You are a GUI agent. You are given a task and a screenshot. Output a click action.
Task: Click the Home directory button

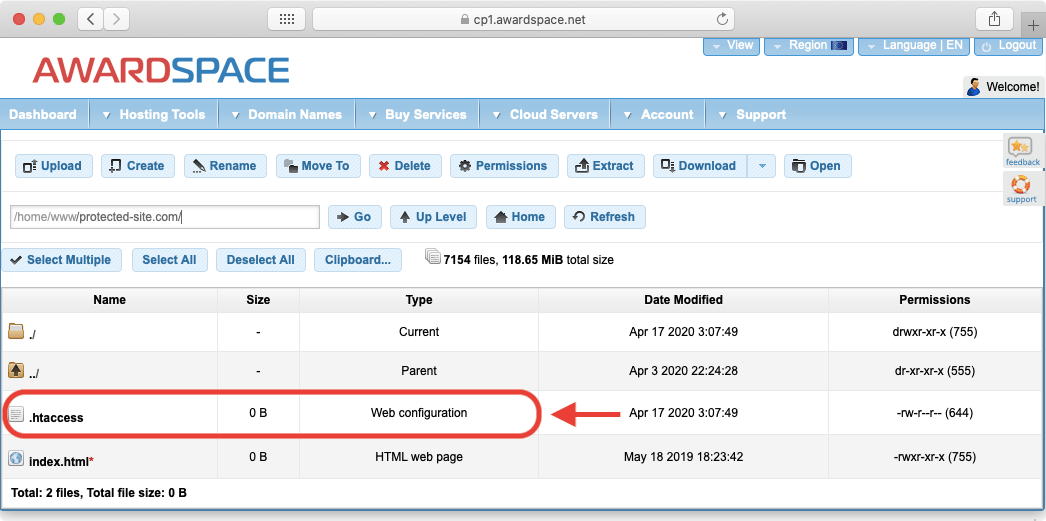[520, 217]
